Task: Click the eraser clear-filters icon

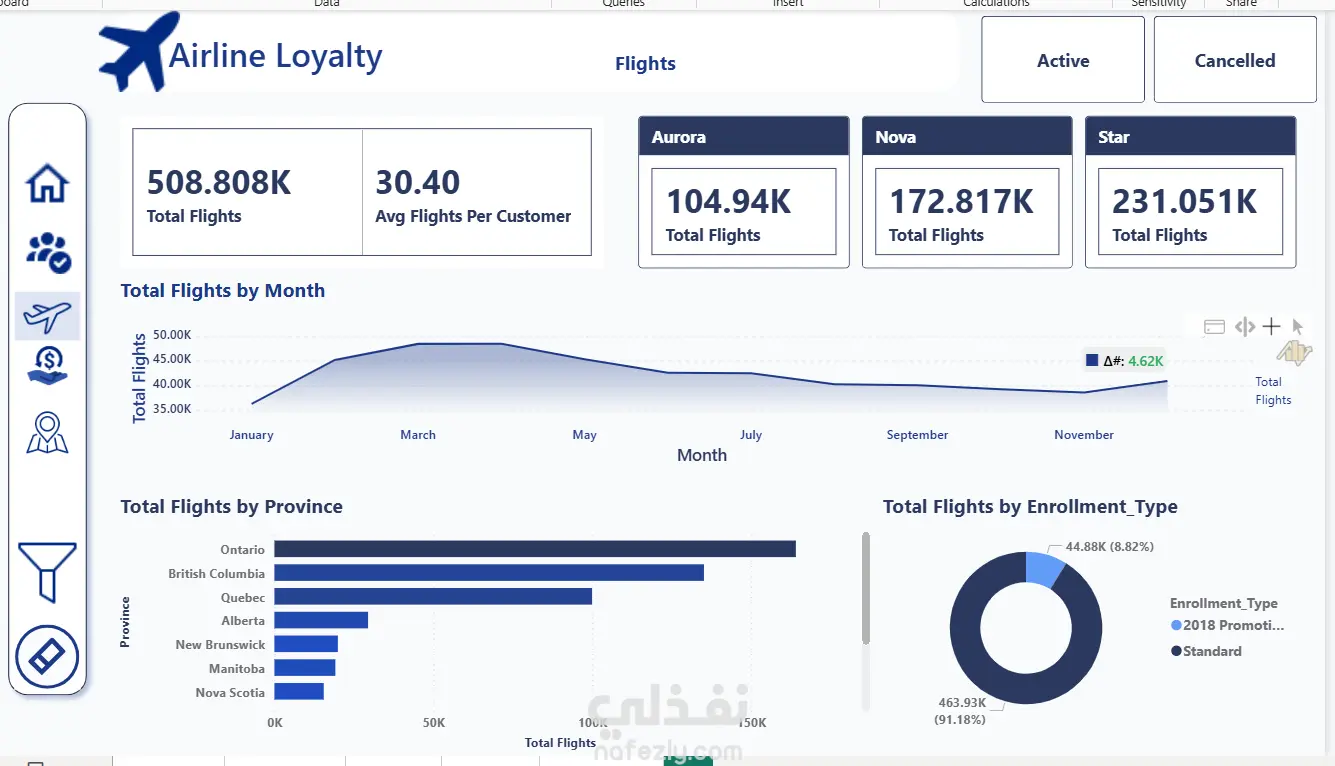Action: tap(47, 656)
